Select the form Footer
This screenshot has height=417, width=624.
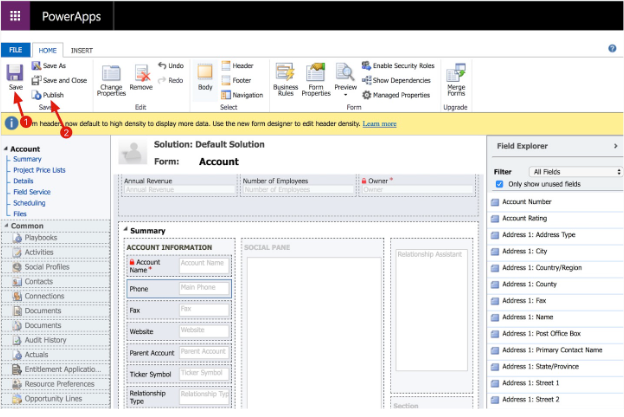point(236,80)
